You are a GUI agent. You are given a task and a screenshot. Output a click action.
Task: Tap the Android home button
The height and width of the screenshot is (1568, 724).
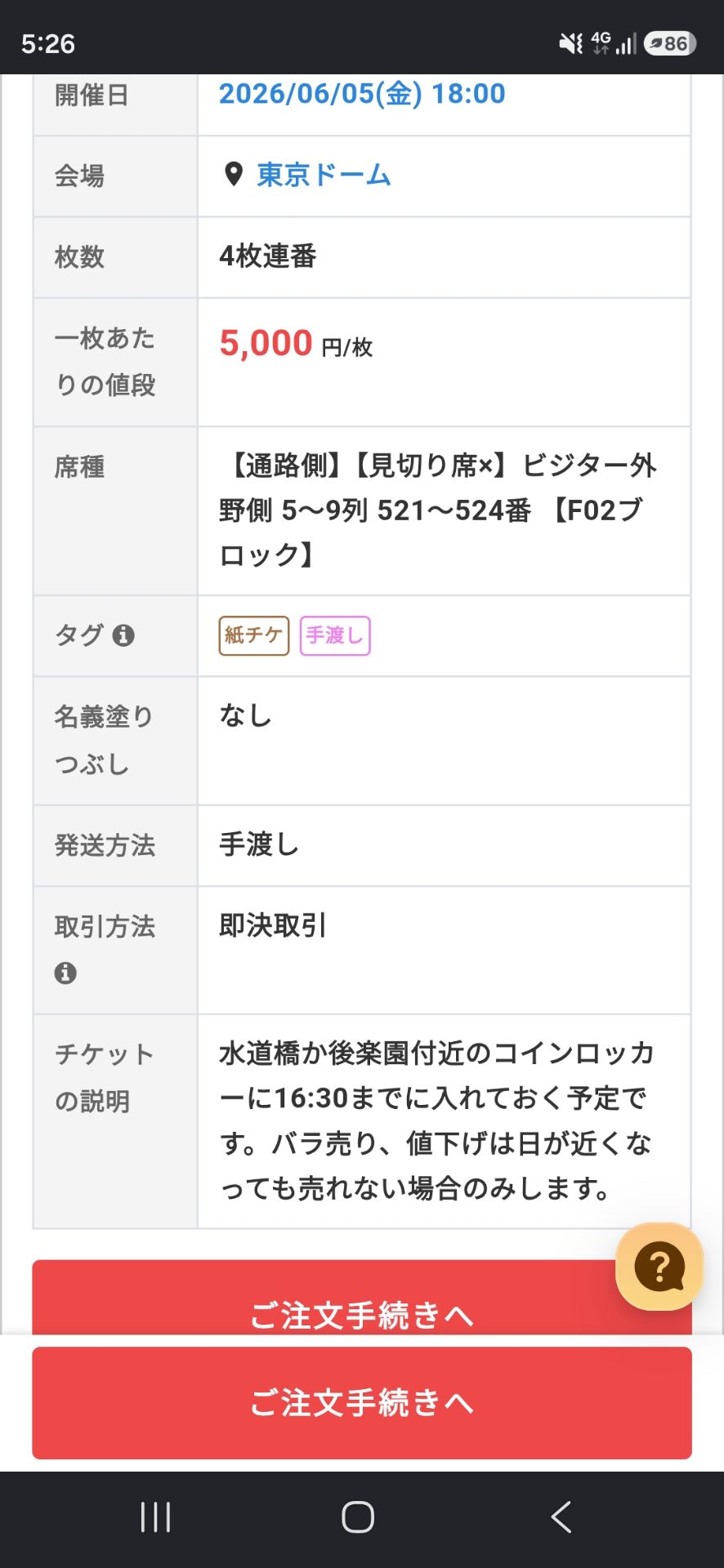(358, 1517)
